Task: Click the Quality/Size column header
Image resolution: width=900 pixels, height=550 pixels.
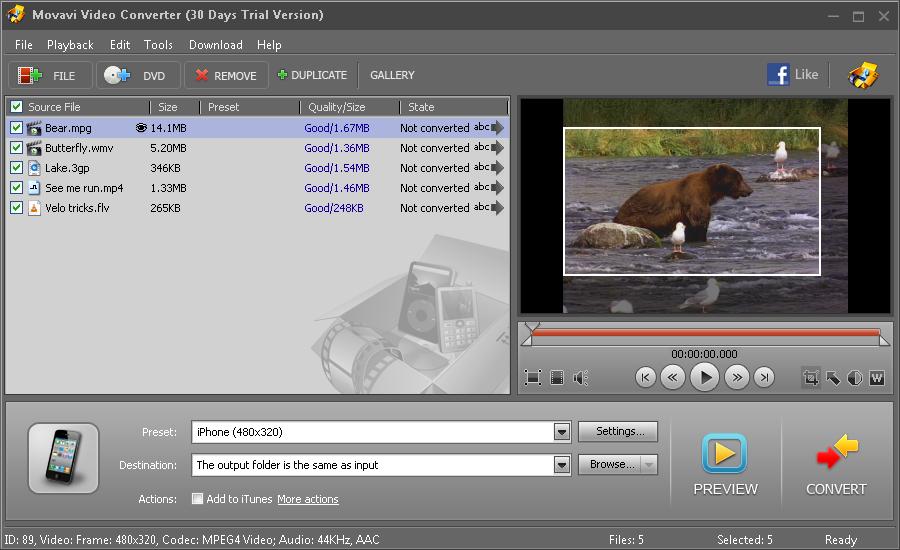Action: coord(349,107)
